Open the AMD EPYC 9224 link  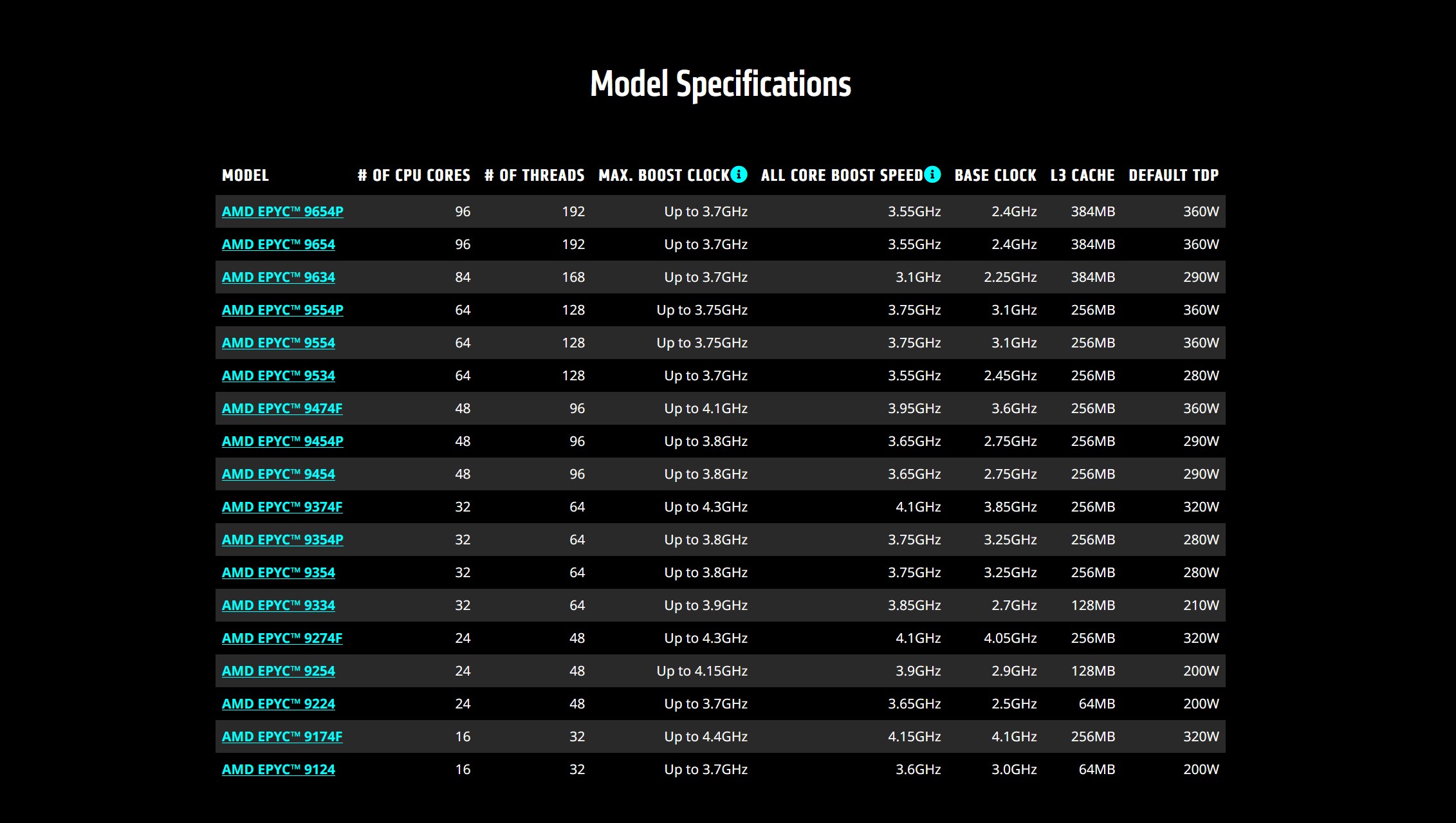click(x=278, y=704)
